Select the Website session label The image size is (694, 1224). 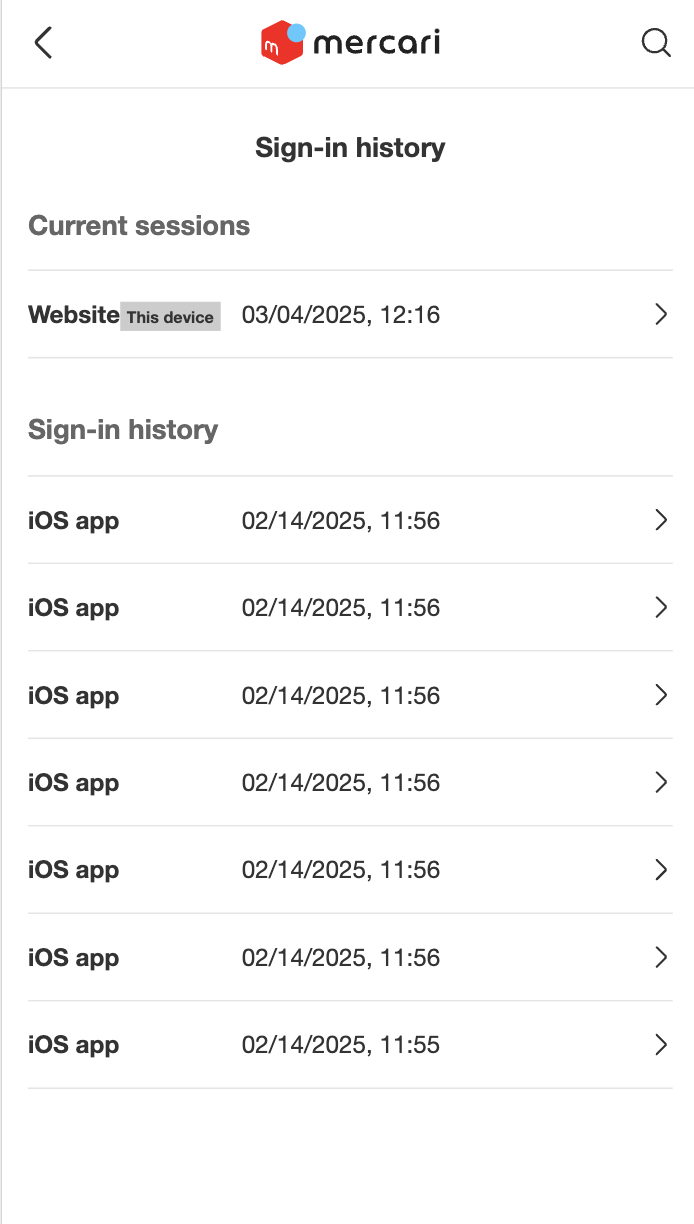74,315
